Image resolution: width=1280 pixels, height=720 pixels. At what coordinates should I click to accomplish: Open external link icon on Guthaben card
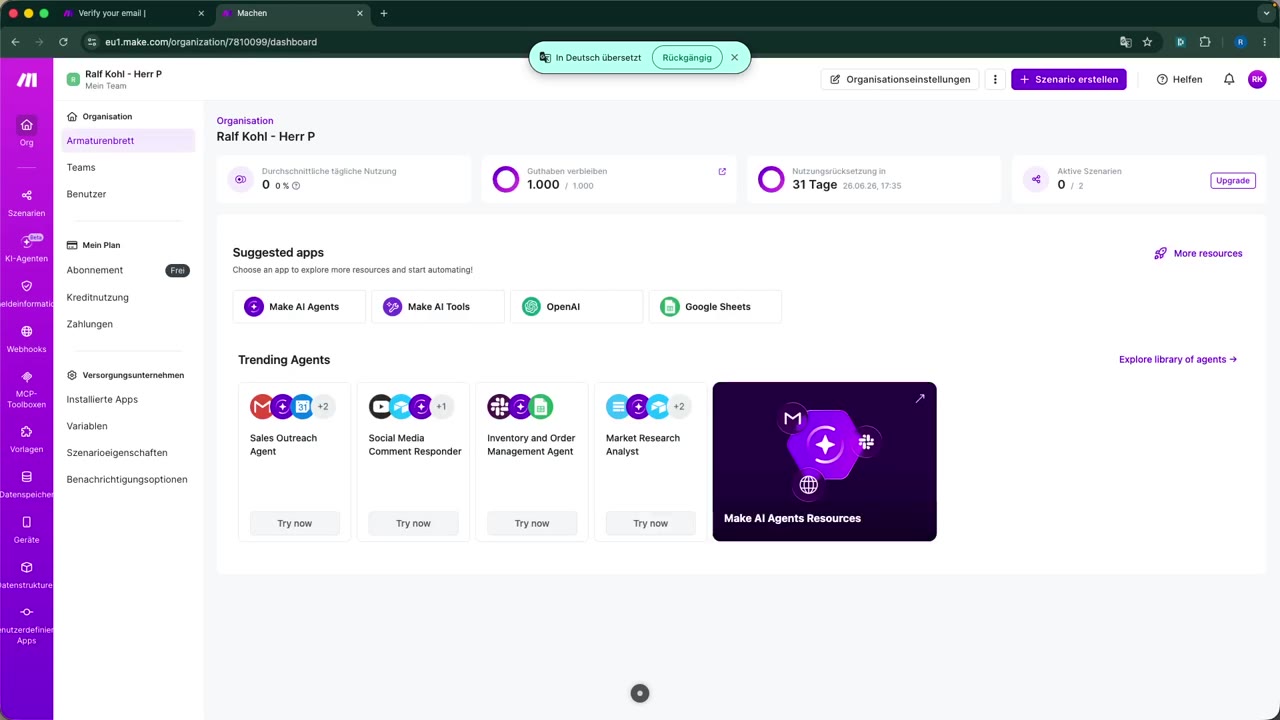(722, 171)
